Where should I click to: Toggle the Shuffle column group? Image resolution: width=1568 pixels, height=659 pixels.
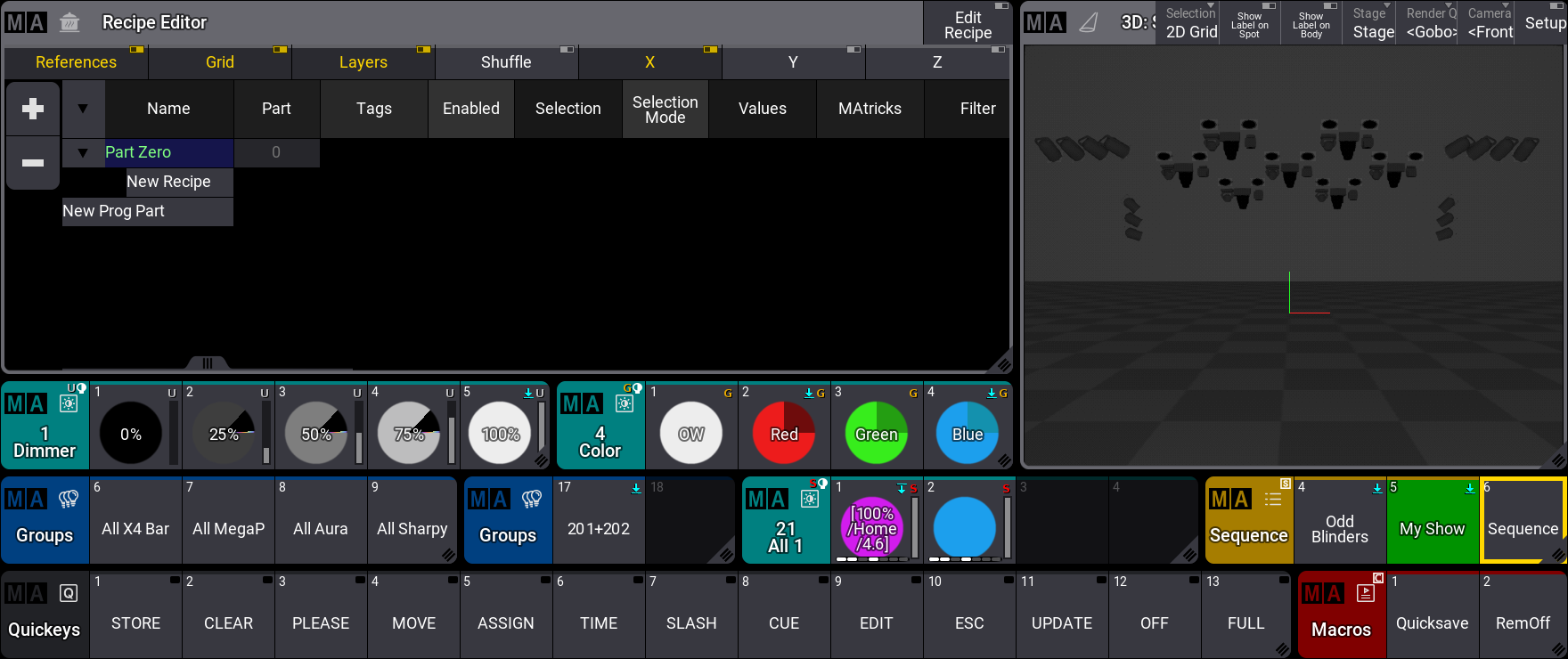point(506,62)
